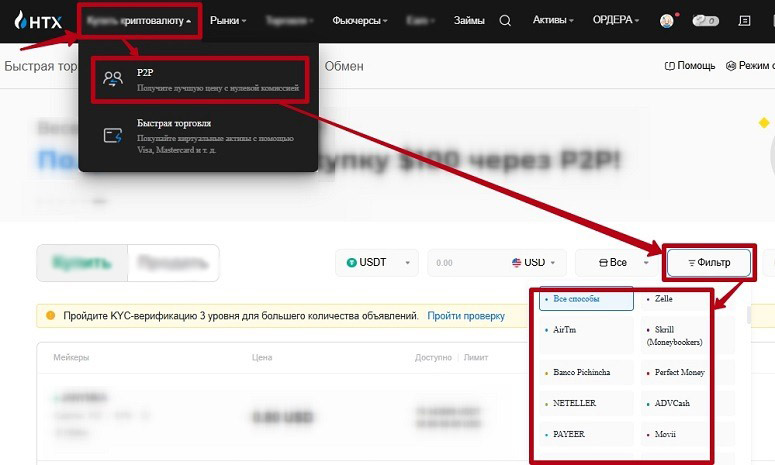The width and height of the screenshot is (775, 465).
Task: Click the P2P people icon
Action: [114, 80]
